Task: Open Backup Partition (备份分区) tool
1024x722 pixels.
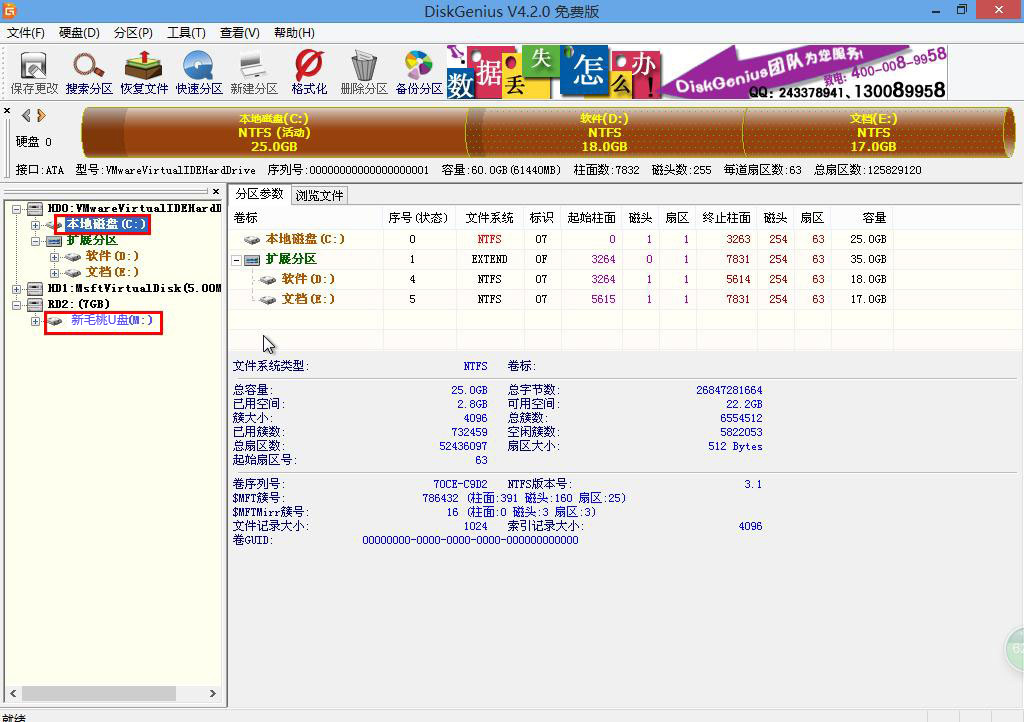Action: (419, 73)
